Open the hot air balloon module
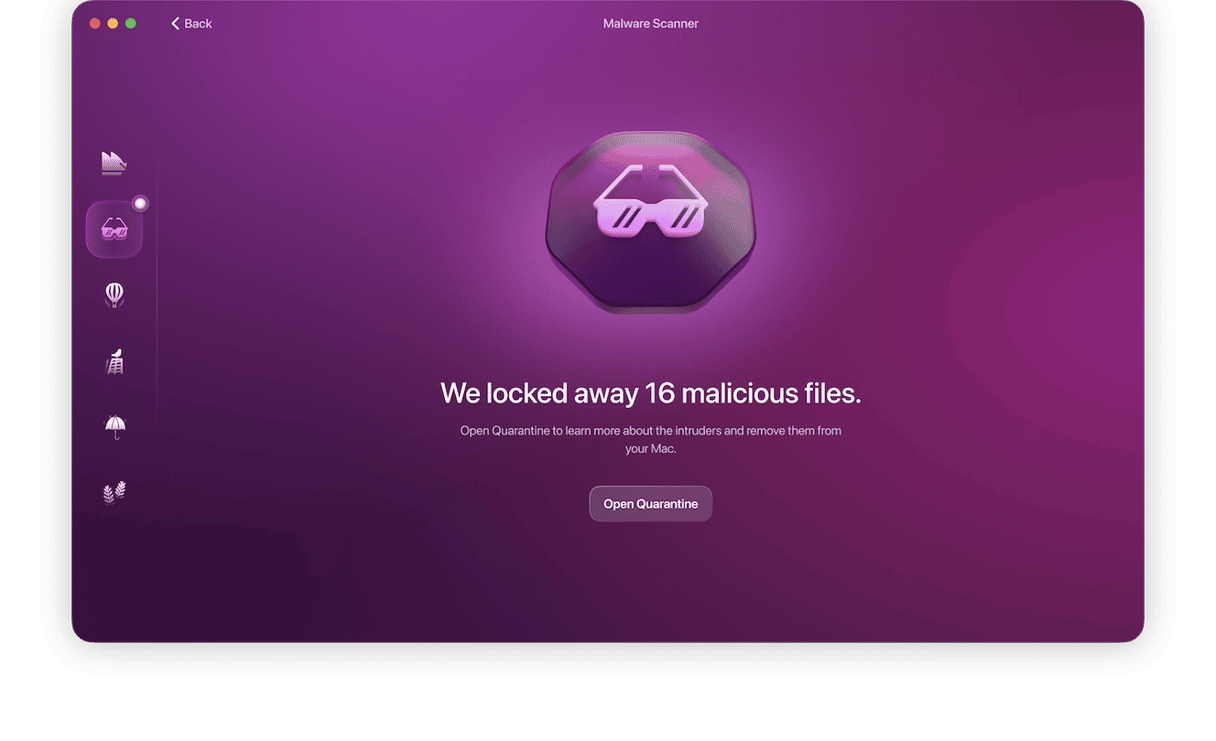The image size is (1216, 741). click(114, 295)
